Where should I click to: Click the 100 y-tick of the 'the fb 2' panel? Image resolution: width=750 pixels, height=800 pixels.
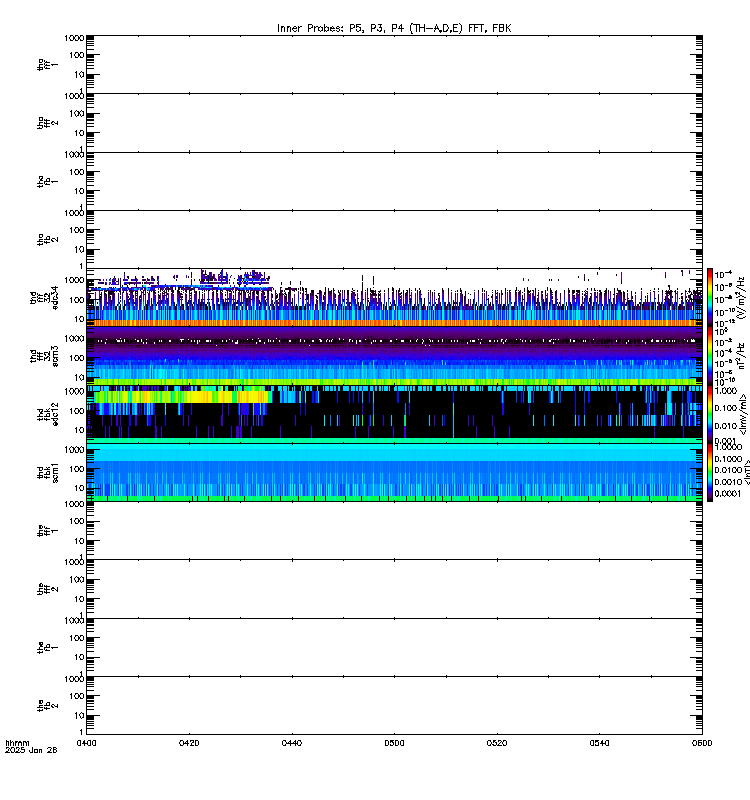(77, 696)
